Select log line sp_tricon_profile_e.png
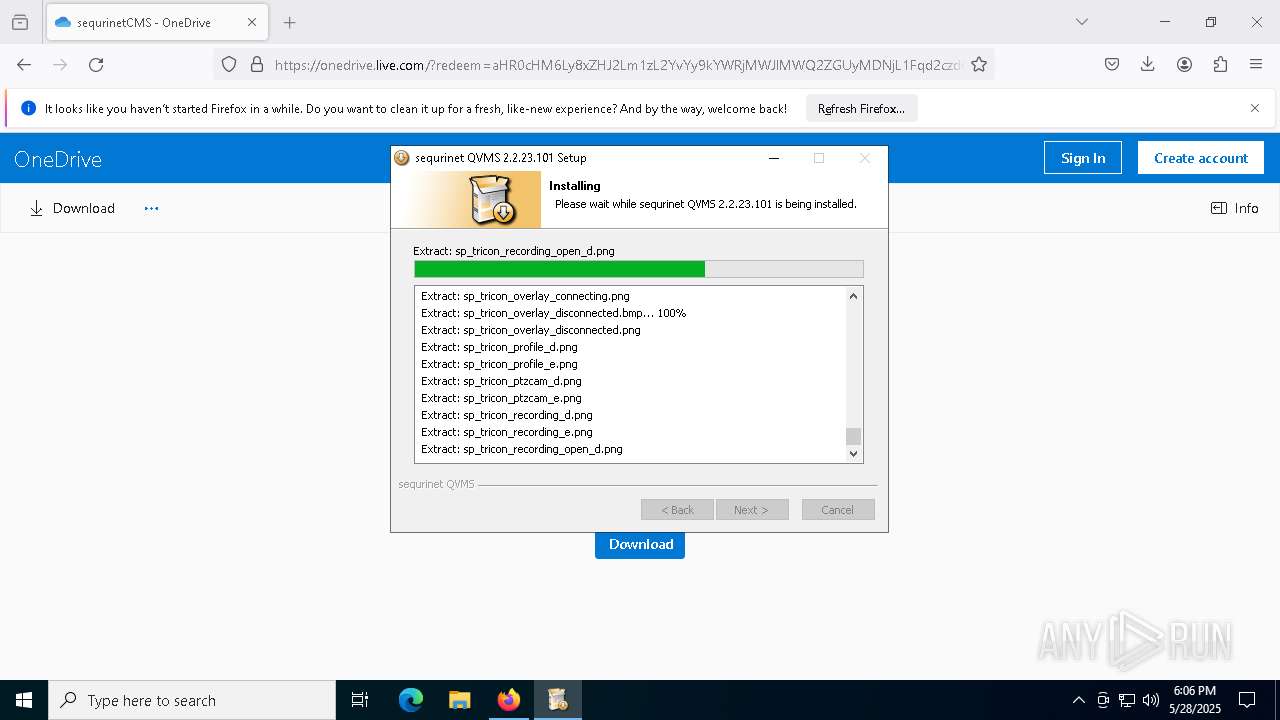The width and height of the screenshot is (1280, 720). pos(499,364)
